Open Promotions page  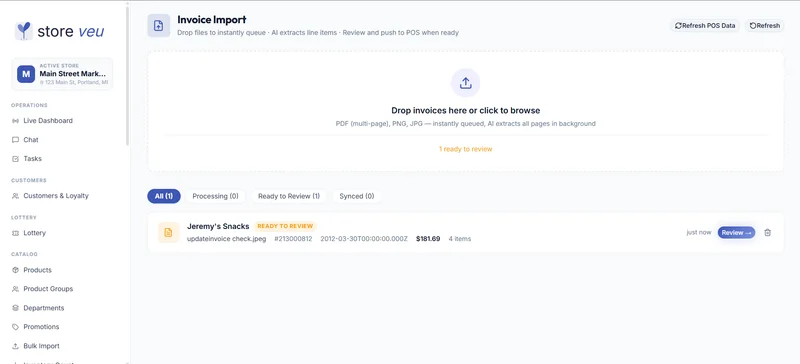[x=41, y=327]
